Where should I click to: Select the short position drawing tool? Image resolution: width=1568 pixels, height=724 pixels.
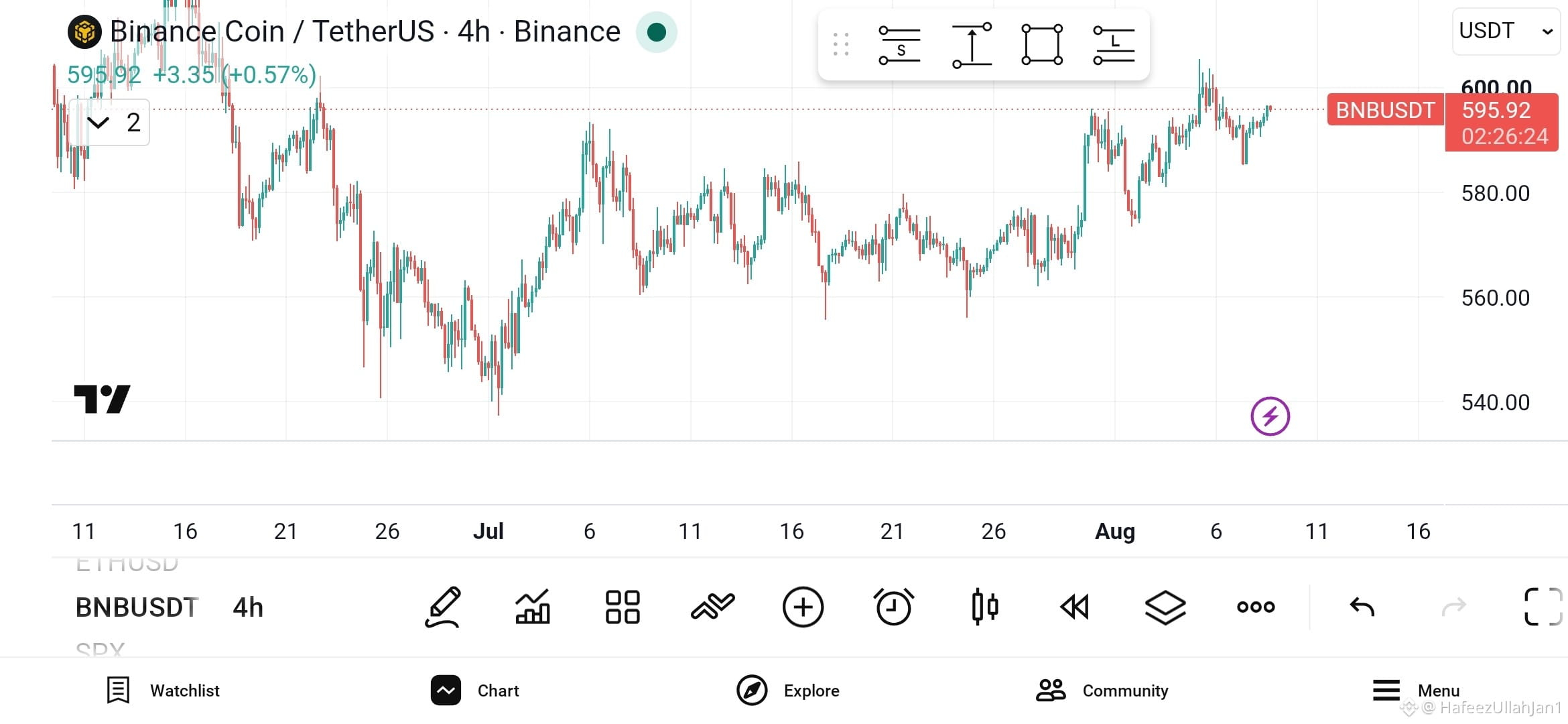click(x=899, y=46)
